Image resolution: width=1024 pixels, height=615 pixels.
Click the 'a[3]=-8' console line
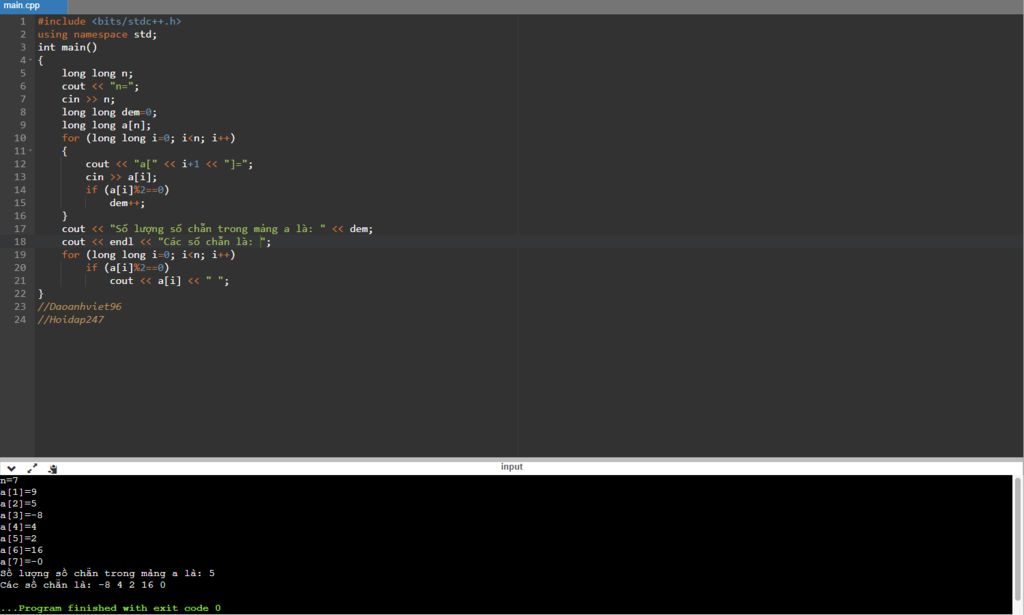[22, 515]
